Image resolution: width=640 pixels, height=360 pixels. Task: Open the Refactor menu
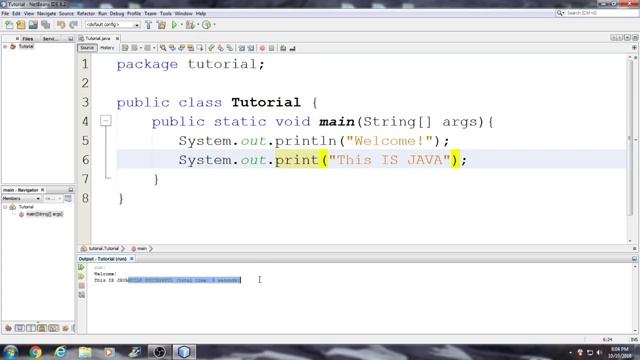click(x=86, y=13)
